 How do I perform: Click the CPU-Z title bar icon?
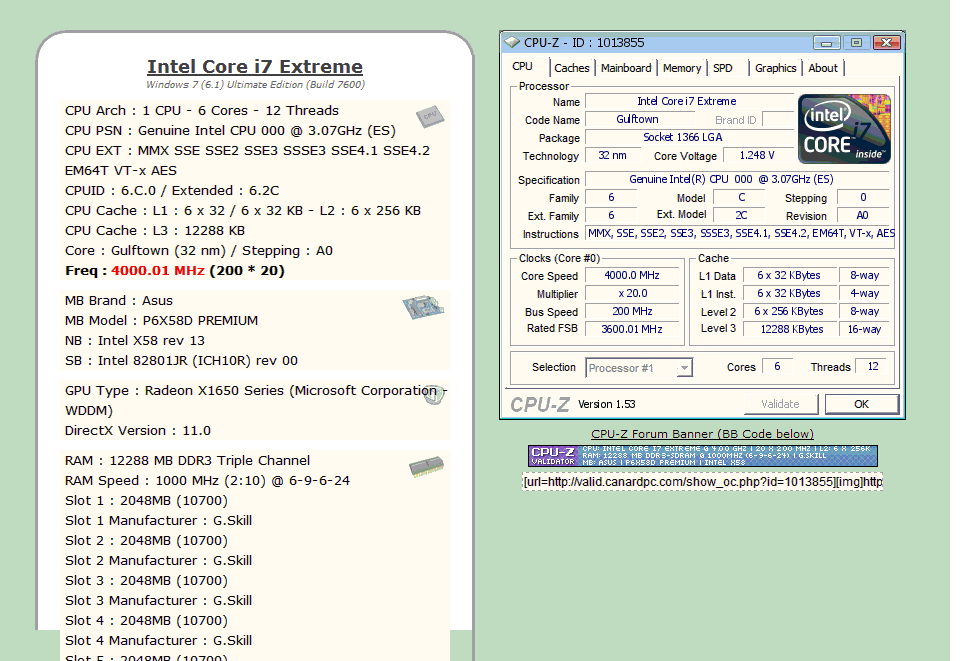pos(512,42)
